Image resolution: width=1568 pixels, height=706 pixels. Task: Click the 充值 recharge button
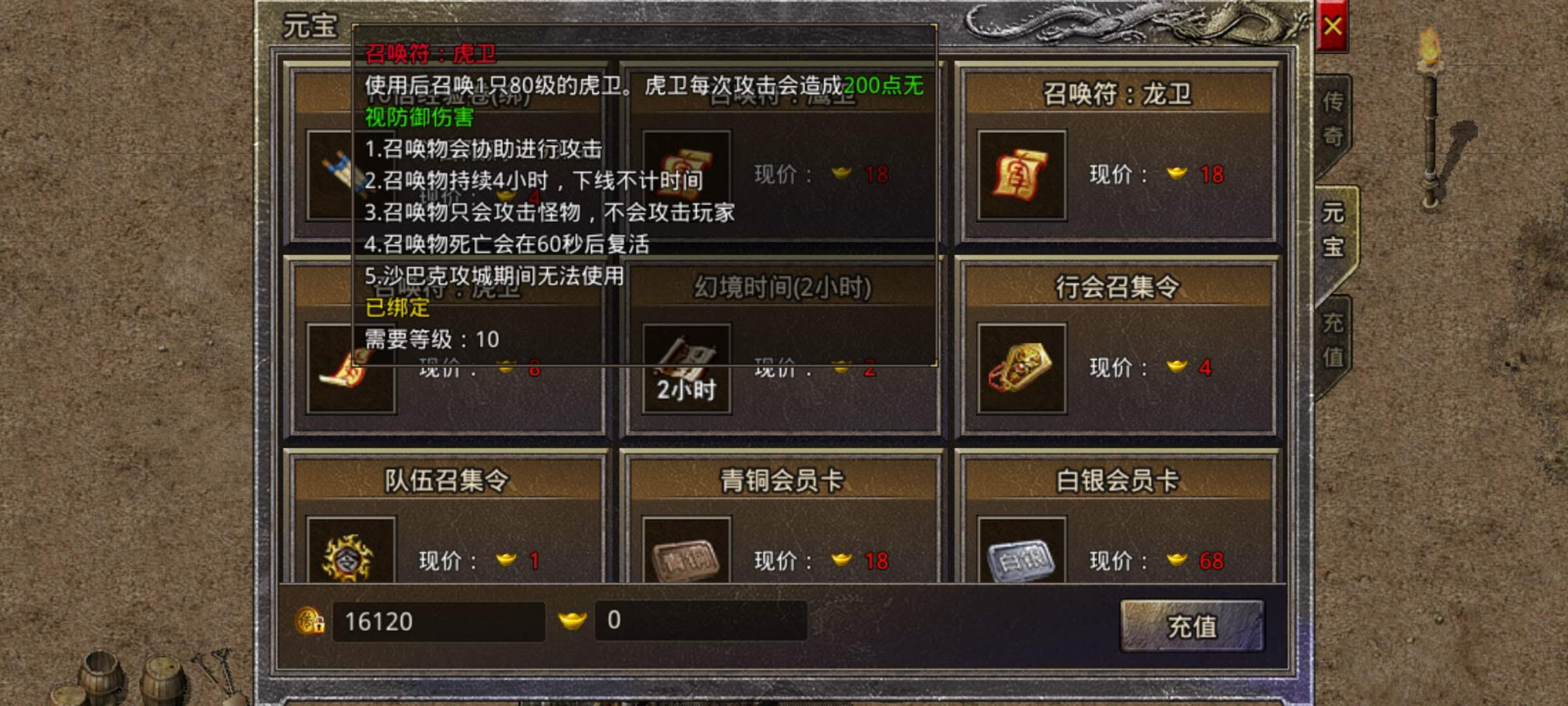click(1192, 626)
